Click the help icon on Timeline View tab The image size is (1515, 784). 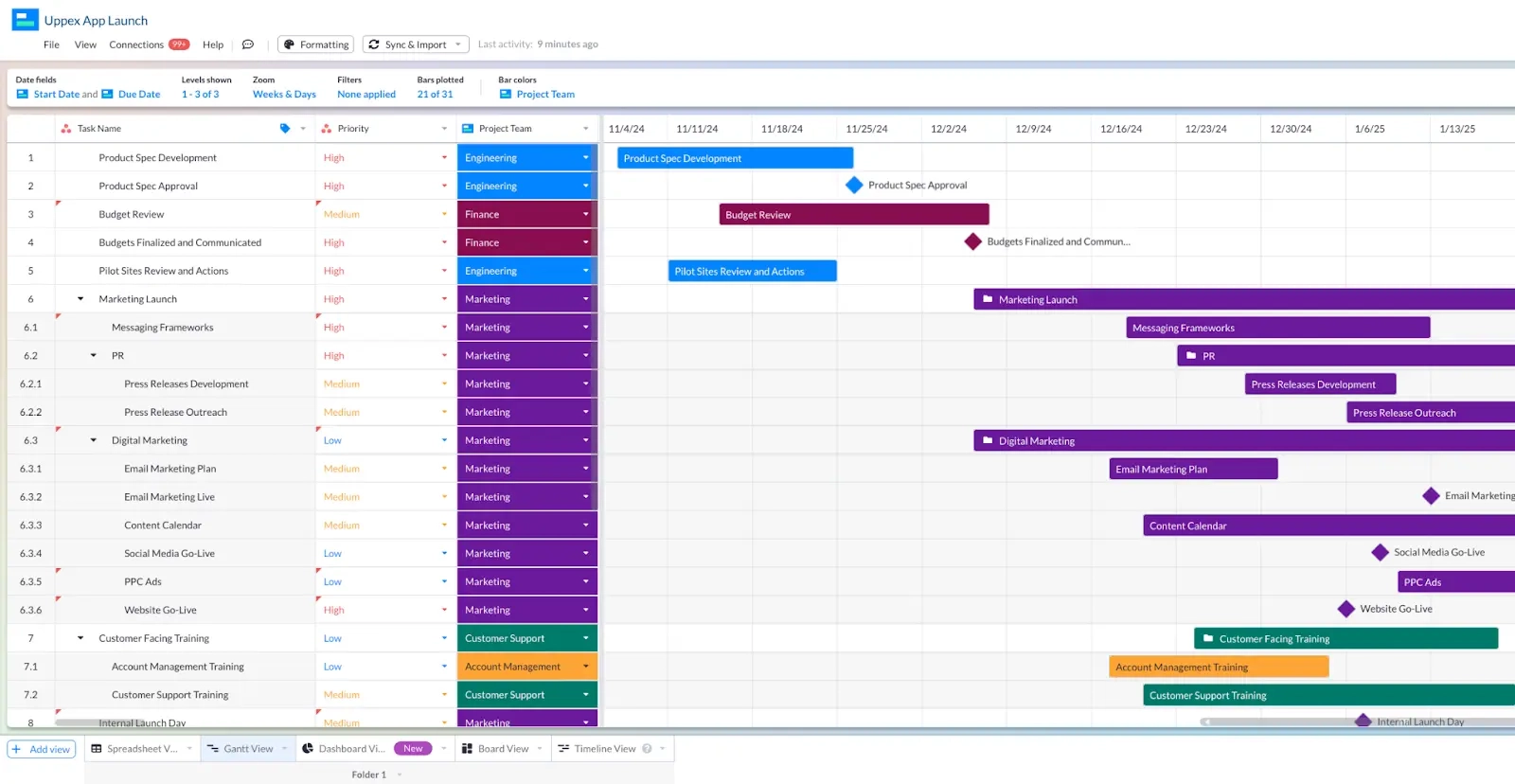[x=648, y=749]
